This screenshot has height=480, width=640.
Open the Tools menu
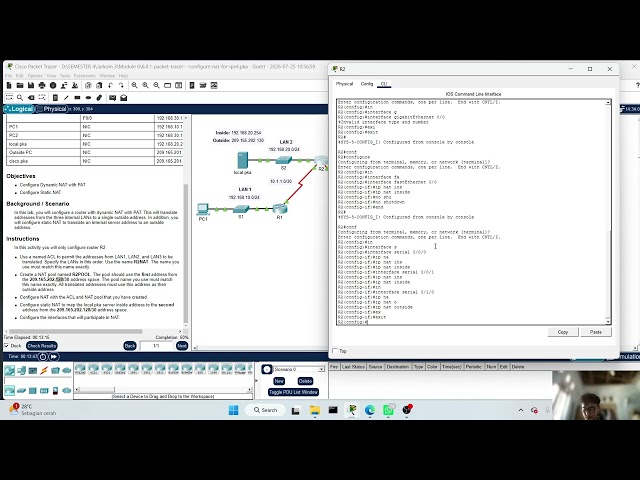tap(65, 76)
